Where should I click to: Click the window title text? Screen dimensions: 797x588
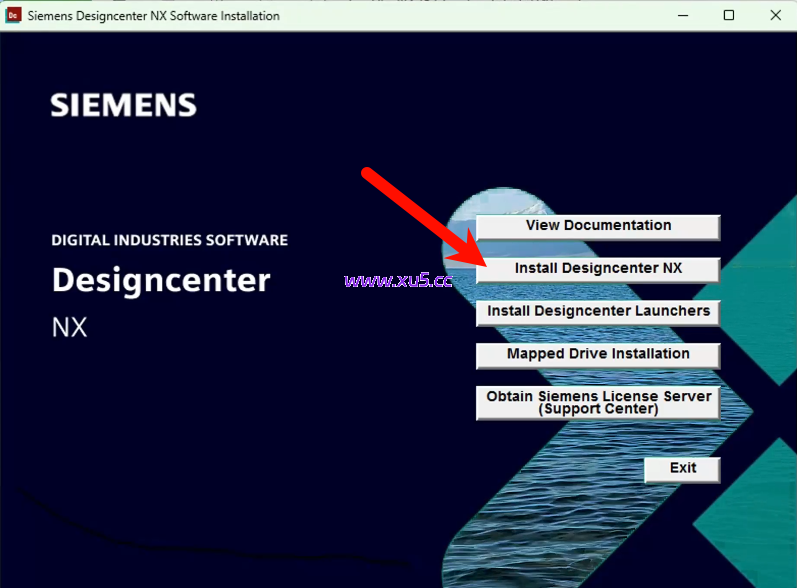tap(153, 16)
